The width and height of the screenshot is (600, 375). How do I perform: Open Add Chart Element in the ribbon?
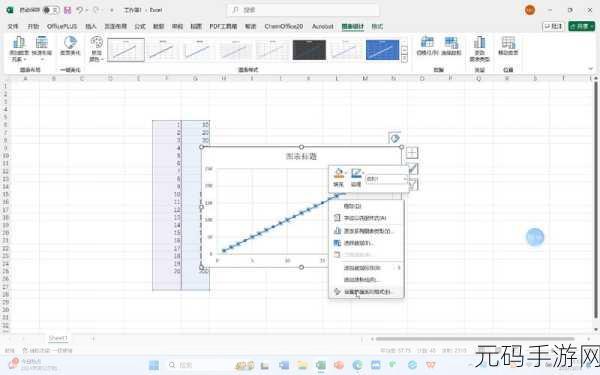point(18,49)
